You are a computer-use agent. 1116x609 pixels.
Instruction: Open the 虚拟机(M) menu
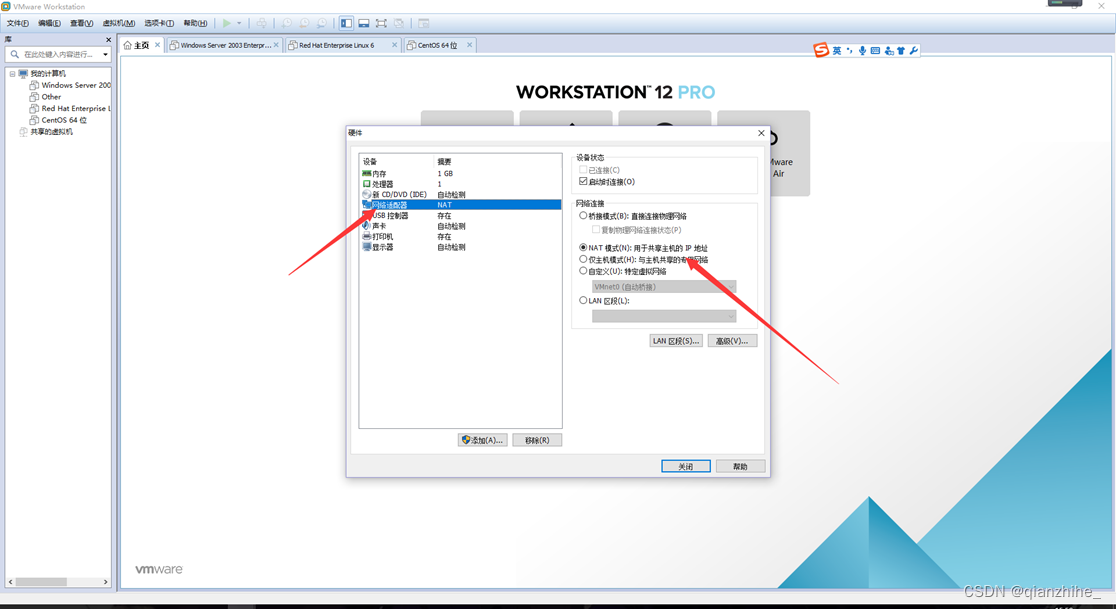[x=119, y=23]
